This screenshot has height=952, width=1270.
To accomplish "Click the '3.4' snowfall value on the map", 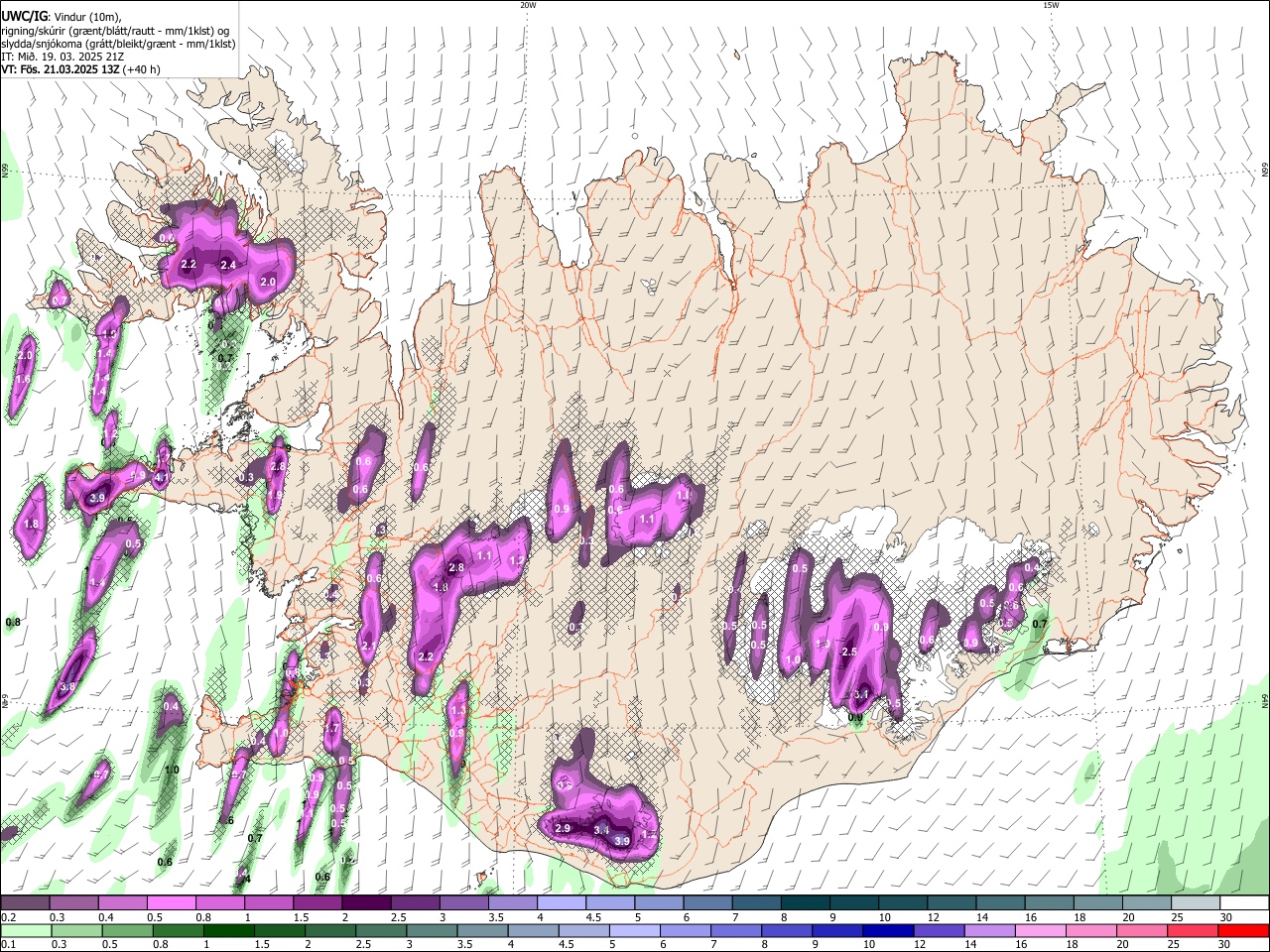I will pyautogui.click(x=601, y=829).
